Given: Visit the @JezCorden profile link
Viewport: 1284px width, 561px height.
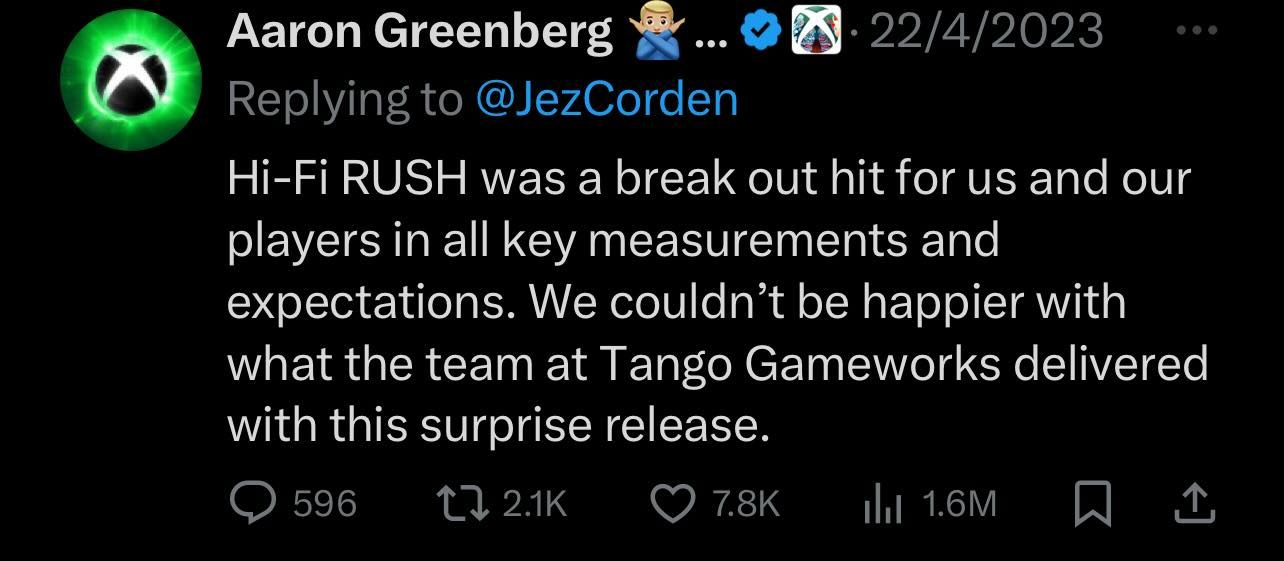Looking at the screenshot, I should pos(608,98).
